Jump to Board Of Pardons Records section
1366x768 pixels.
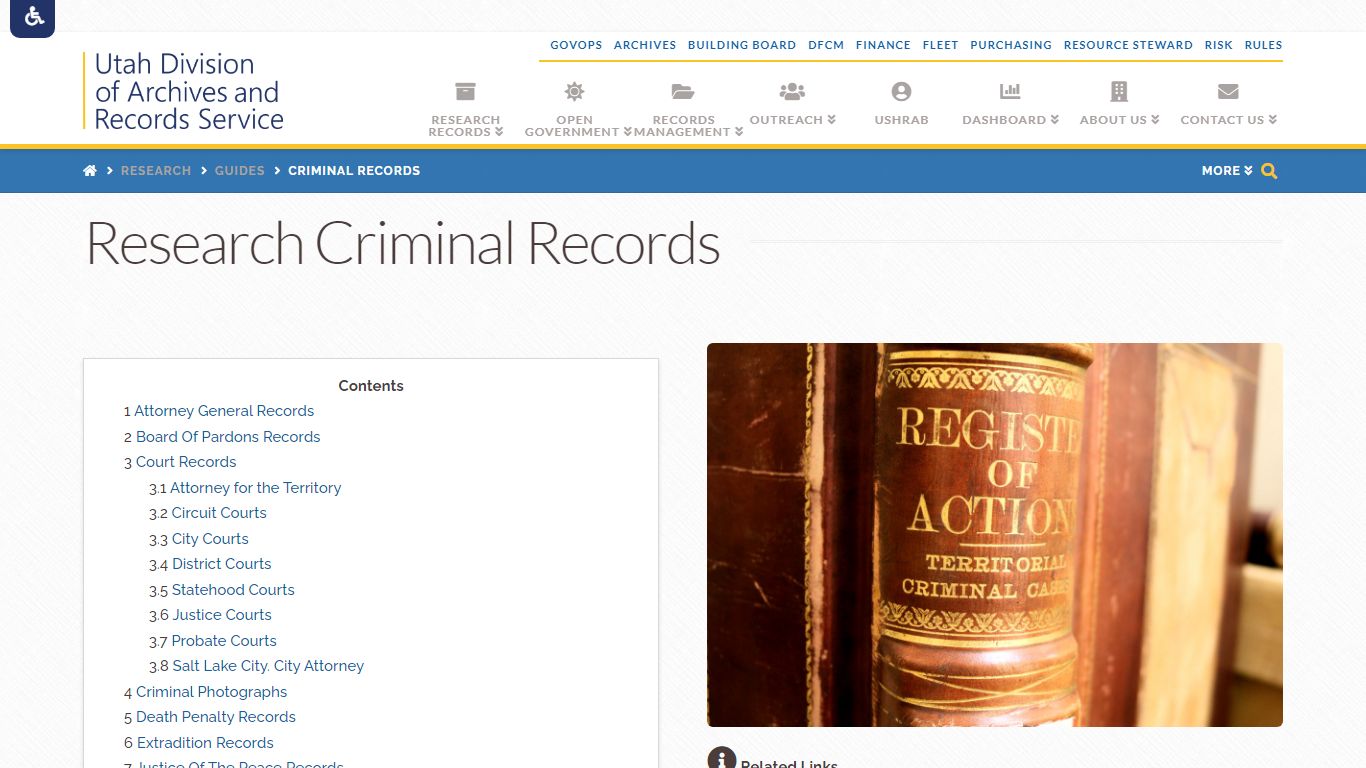(x=228, y=437)
